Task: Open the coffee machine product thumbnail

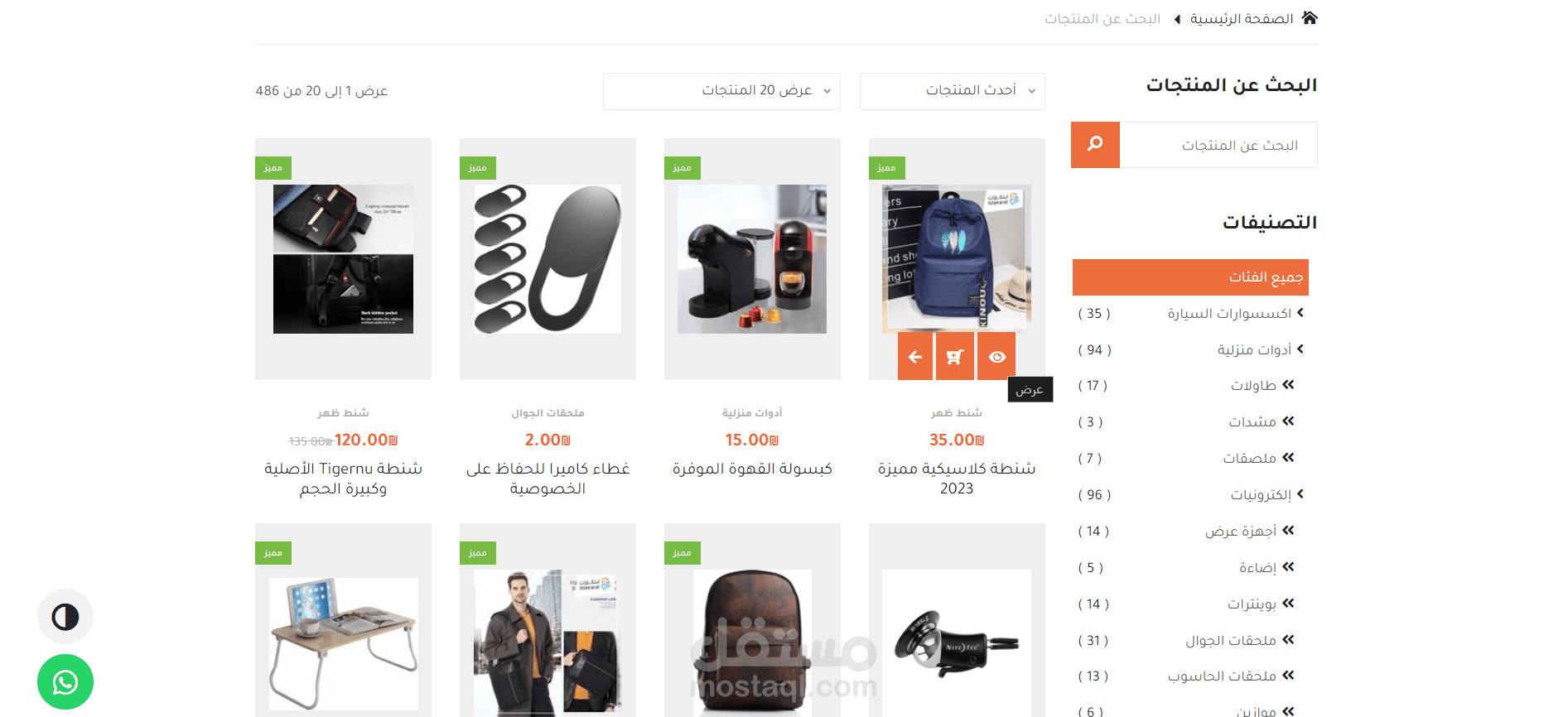Action: [752, 259]
